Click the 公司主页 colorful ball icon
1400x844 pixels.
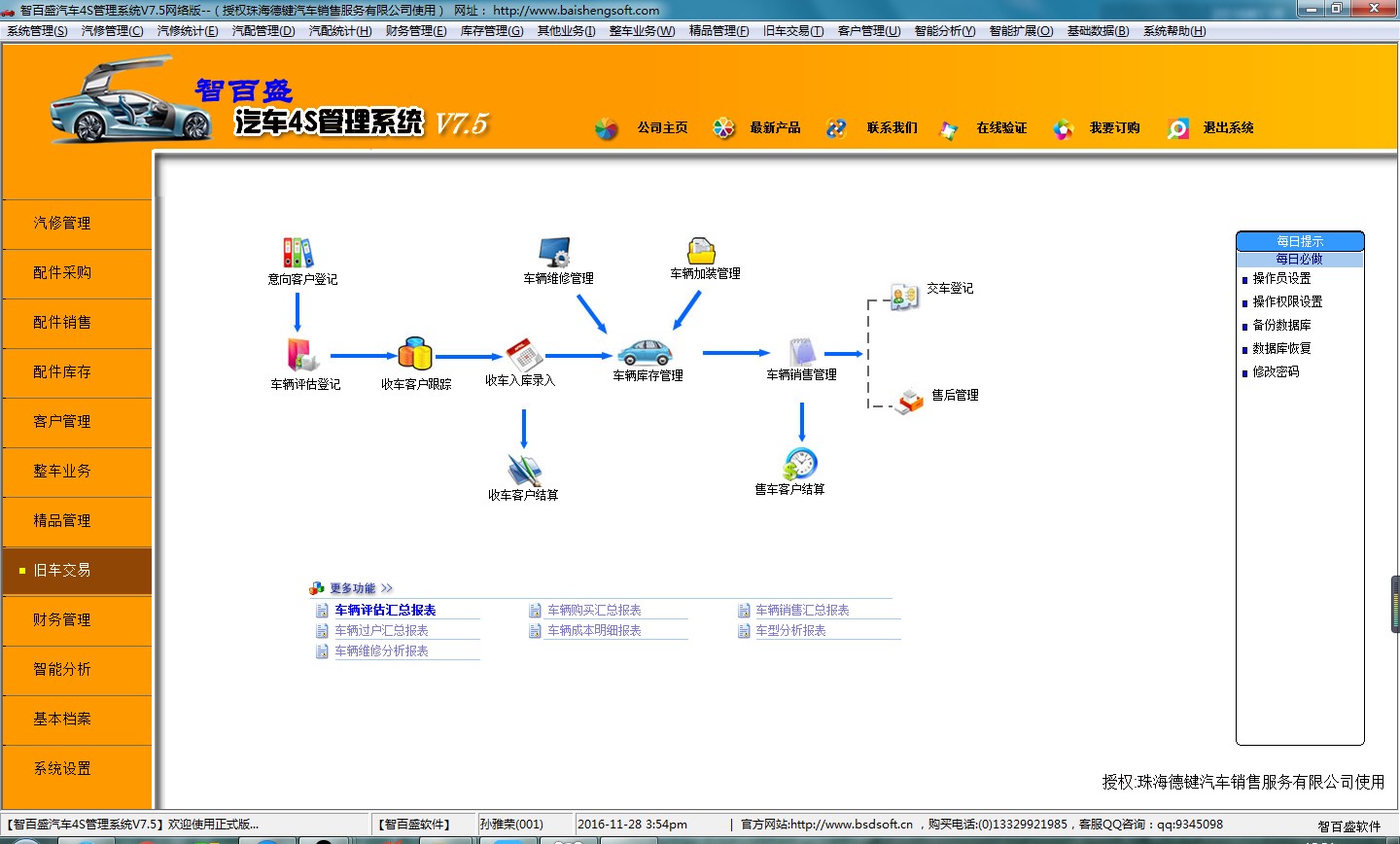(607, 128)
